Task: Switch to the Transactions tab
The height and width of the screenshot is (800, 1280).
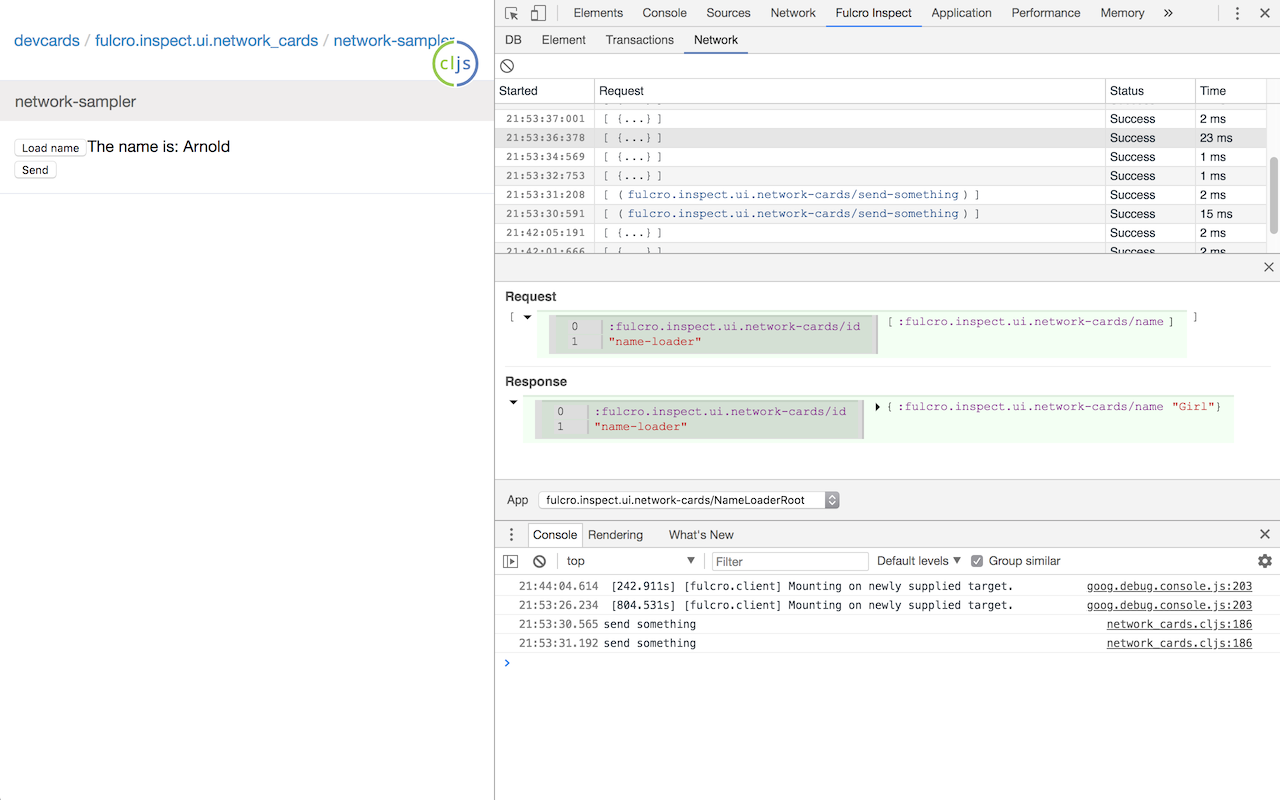Action: (x=639, y=40)
